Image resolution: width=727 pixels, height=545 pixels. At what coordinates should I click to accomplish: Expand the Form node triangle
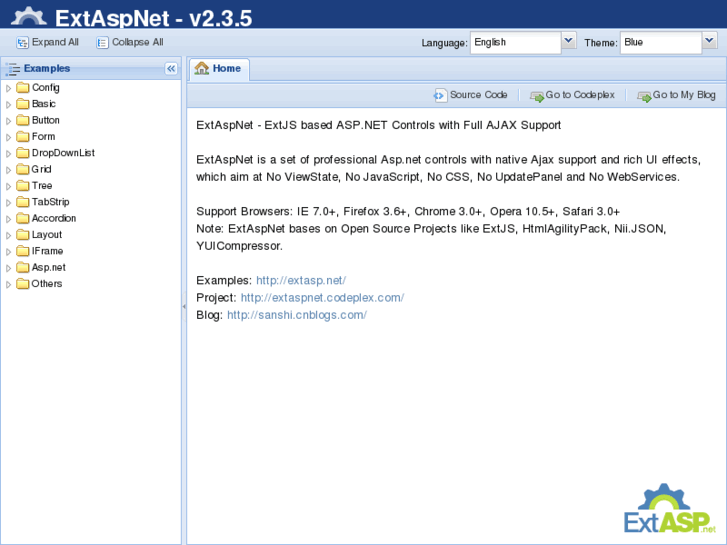(8, 137)
